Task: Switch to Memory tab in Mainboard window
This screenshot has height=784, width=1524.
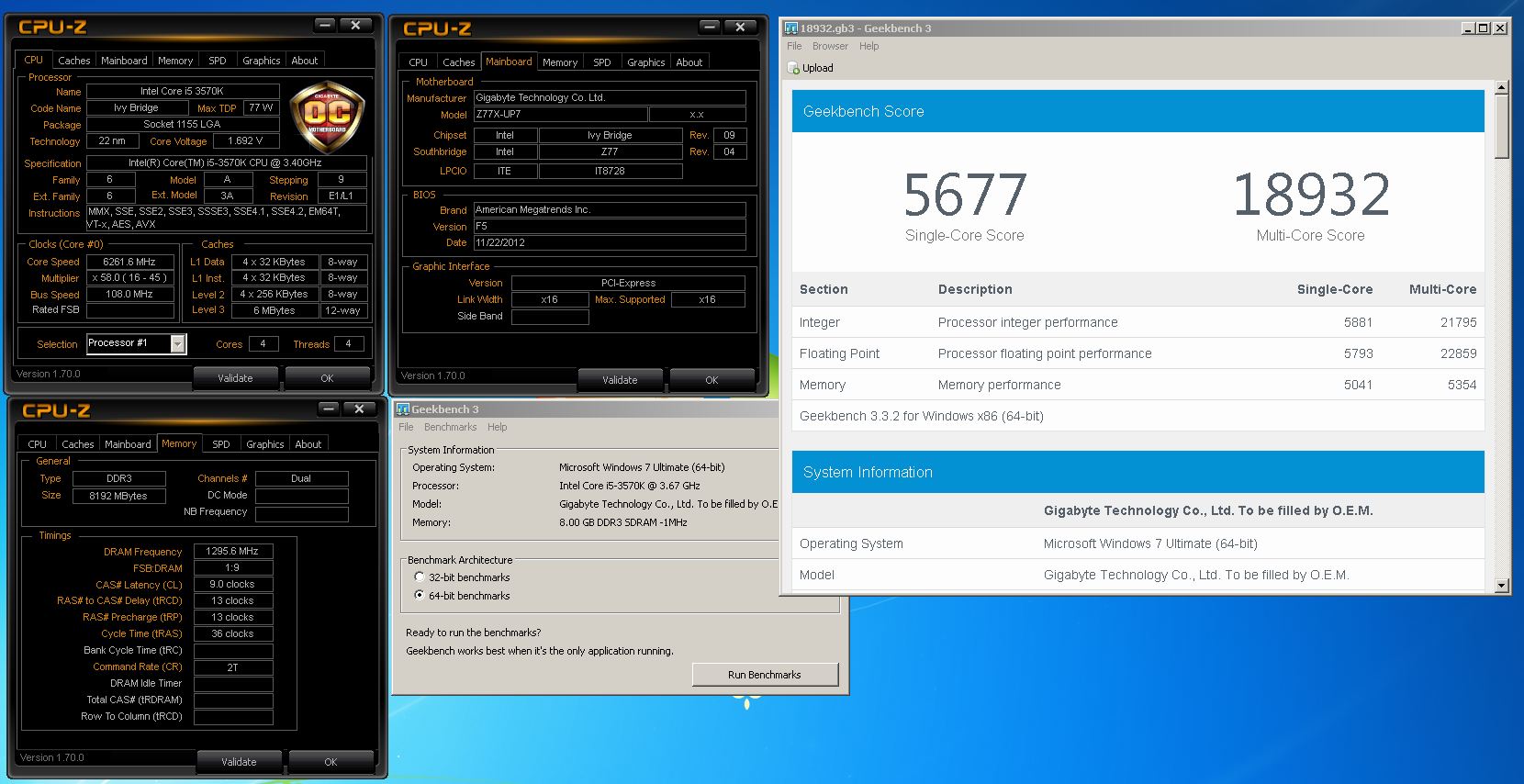Action: tap(560, 62)
